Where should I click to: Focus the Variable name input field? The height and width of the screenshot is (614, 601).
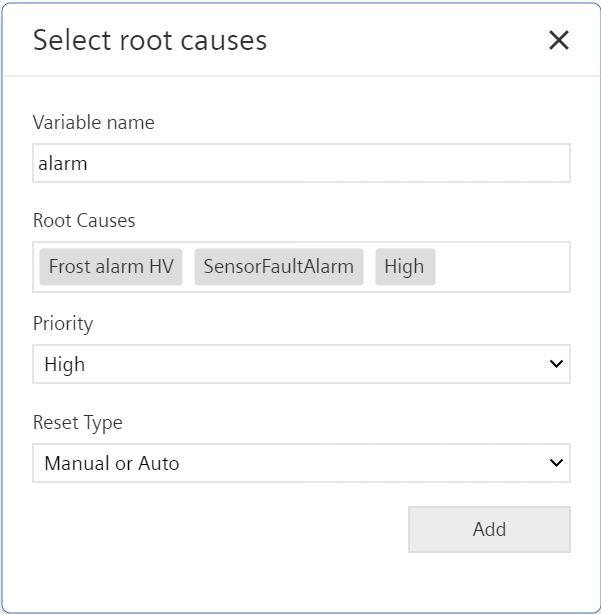pyautogui.click(x=301, y=163)
